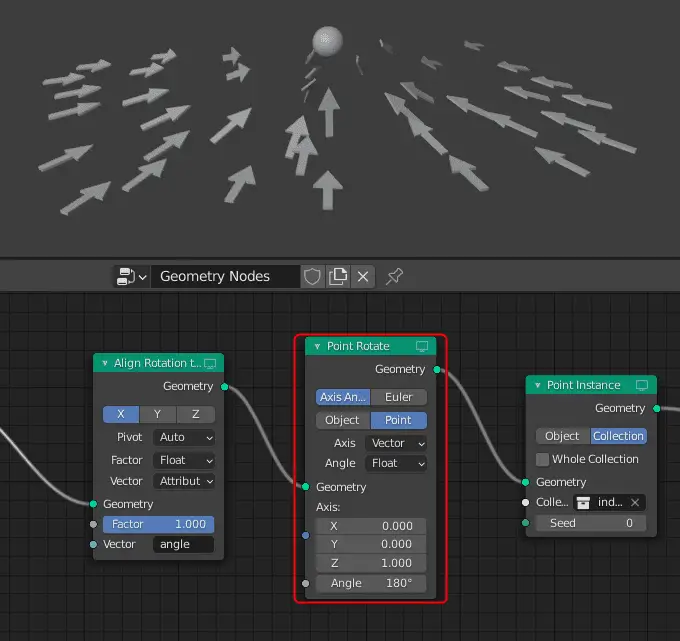Click the collection archive icon in Point Instance
This screenshot has width=680, height=641.
(583, 502)
